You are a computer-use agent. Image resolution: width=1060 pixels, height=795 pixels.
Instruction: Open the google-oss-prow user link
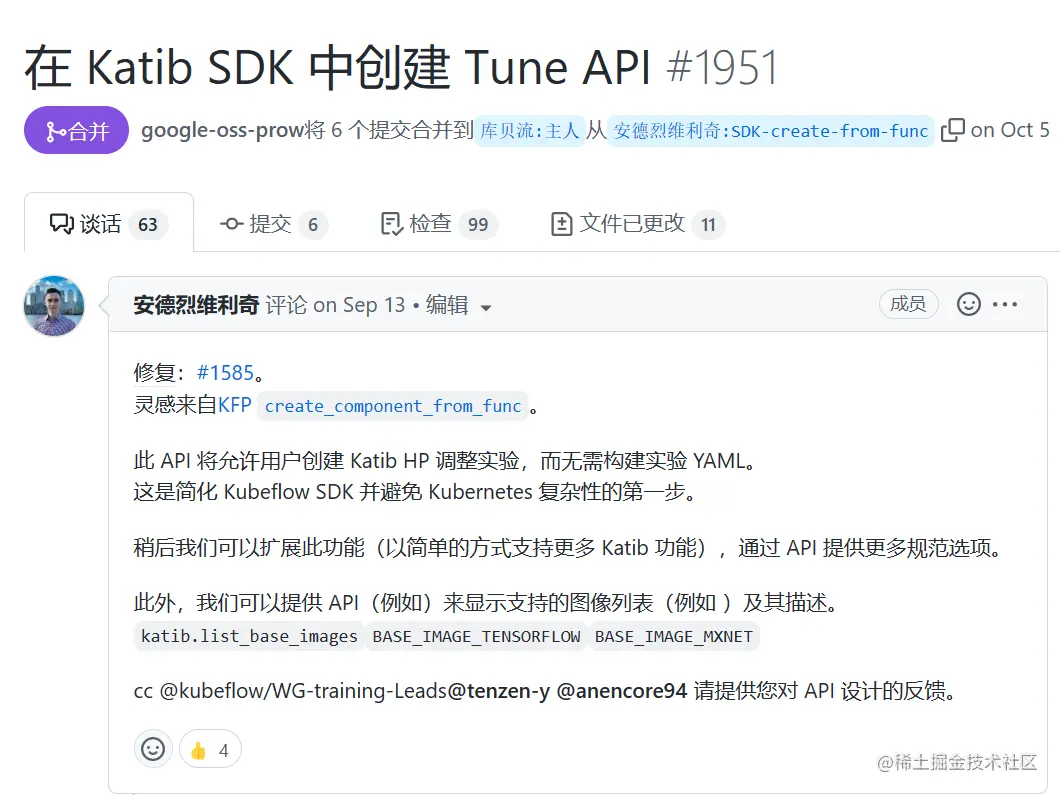(x=222, y=130)
